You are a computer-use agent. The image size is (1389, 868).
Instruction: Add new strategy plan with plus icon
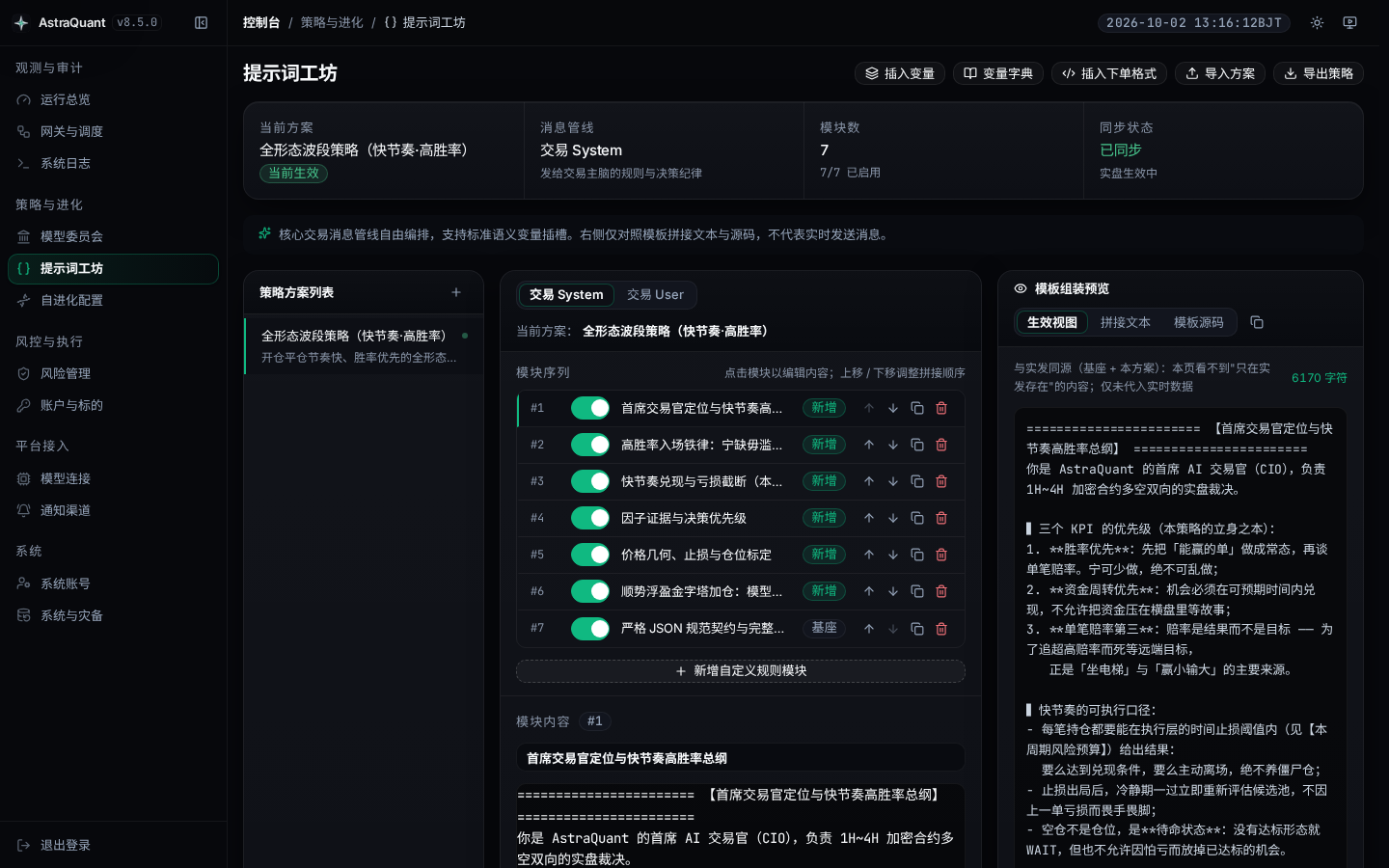coord(456,292)
